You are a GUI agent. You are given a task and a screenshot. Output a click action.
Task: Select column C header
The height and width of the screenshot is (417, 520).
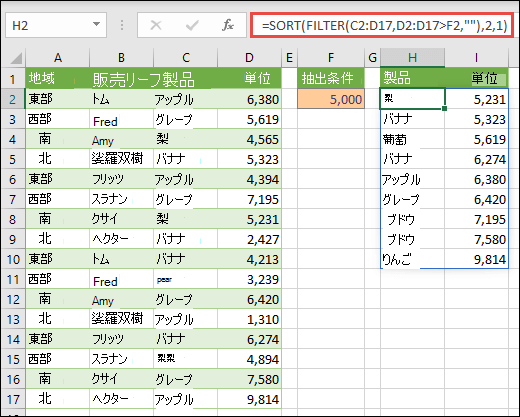tap(185, 58)
